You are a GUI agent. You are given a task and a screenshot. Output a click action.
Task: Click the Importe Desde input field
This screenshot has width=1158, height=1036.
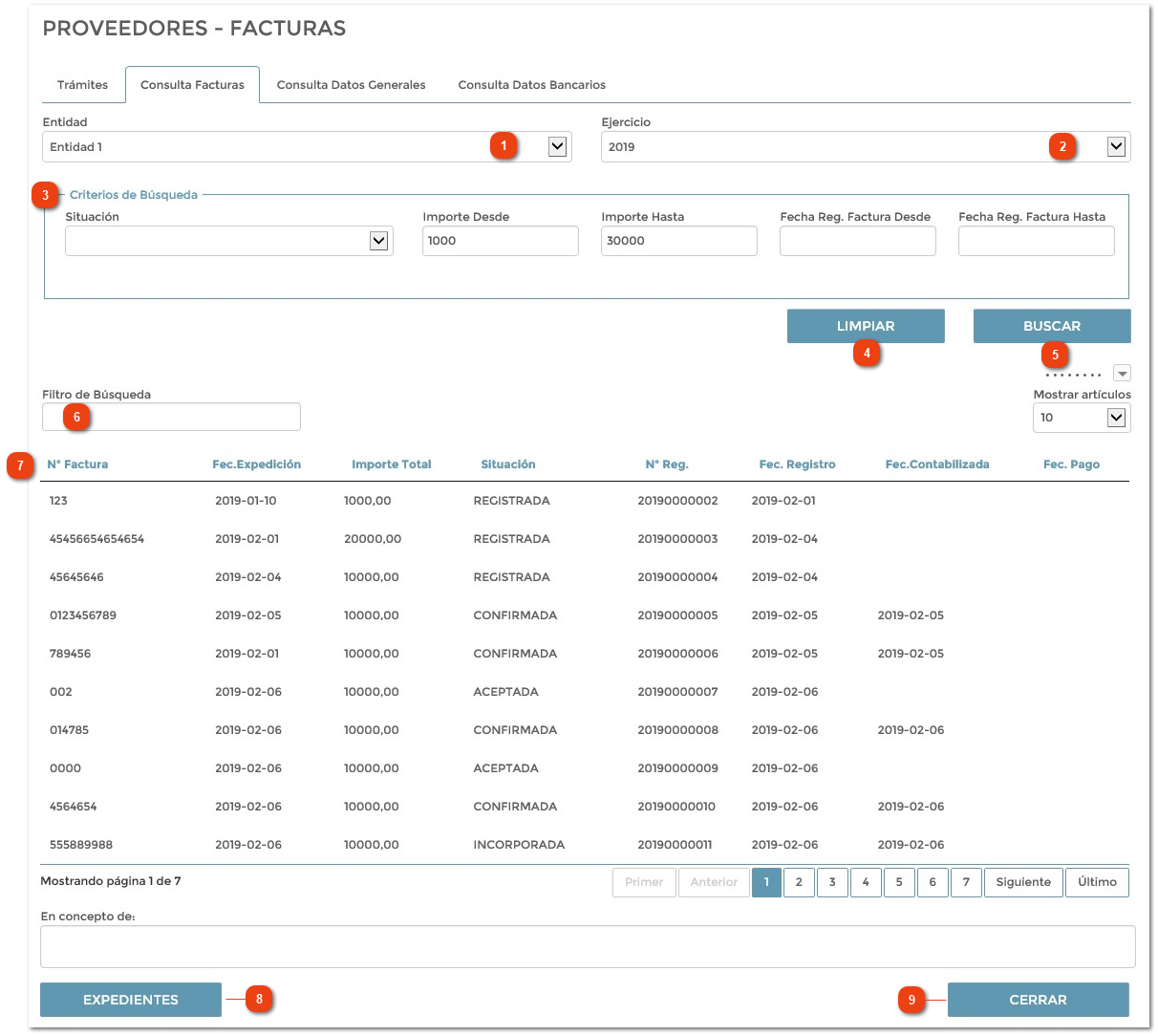coord(500,241)
